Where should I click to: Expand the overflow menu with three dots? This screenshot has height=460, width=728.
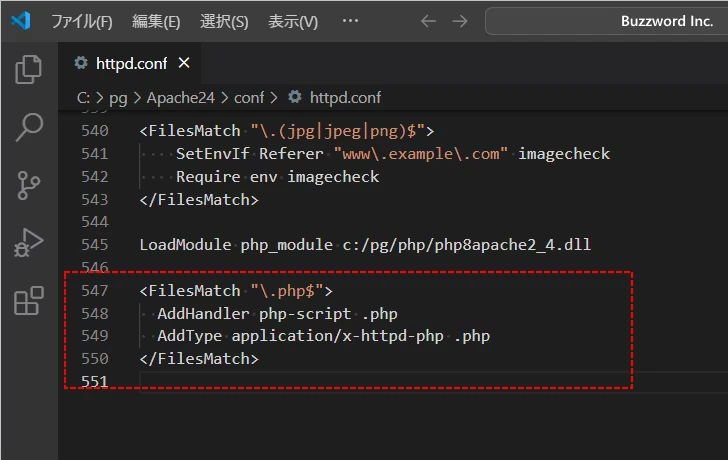[x=350, y=21]
